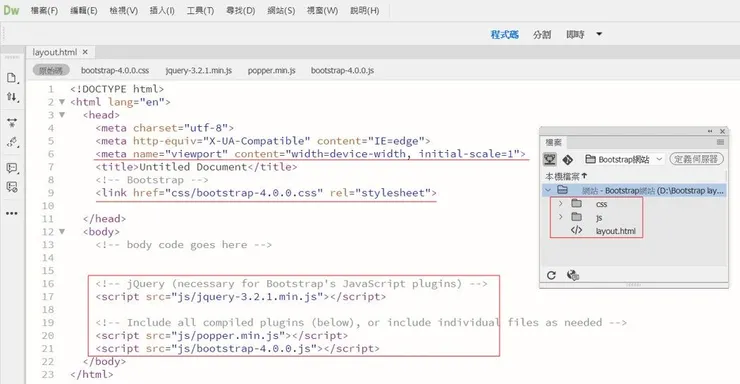Open the 檔案 panel options menu icon

click(720, 142)
